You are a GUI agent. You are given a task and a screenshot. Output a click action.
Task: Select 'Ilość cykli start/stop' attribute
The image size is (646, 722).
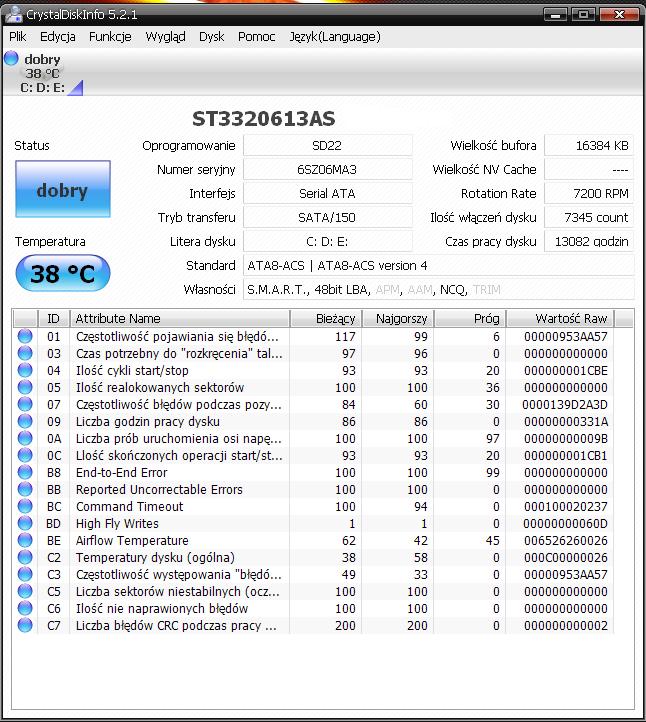coord(132,371)
